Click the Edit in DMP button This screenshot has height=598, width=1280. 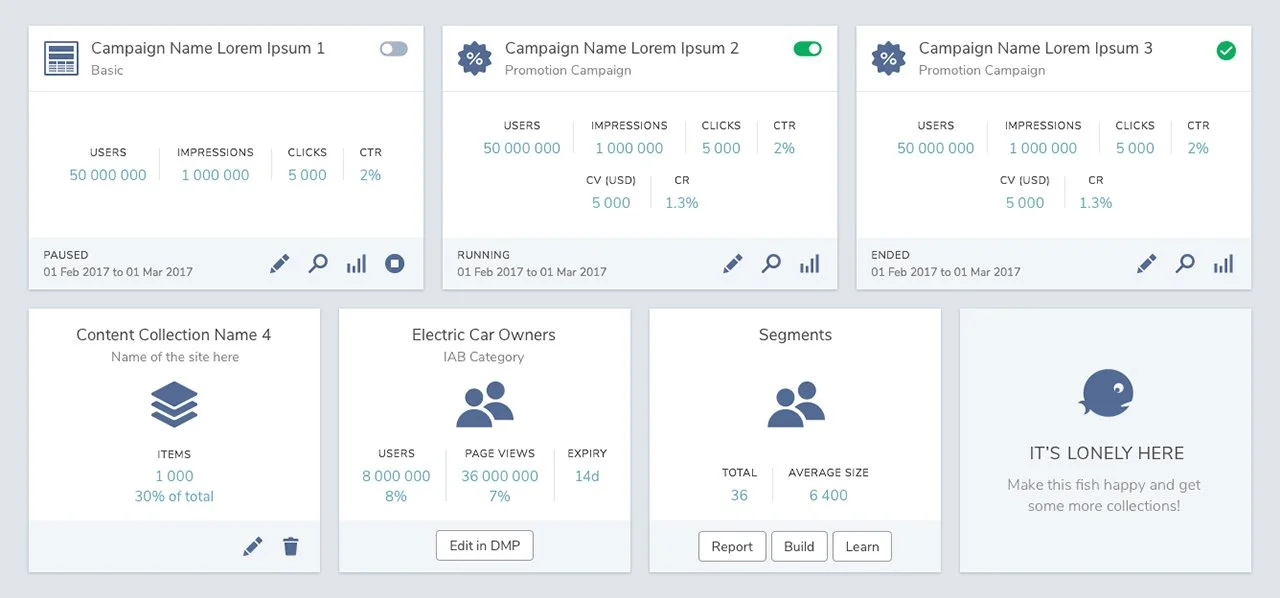(485, 546)
